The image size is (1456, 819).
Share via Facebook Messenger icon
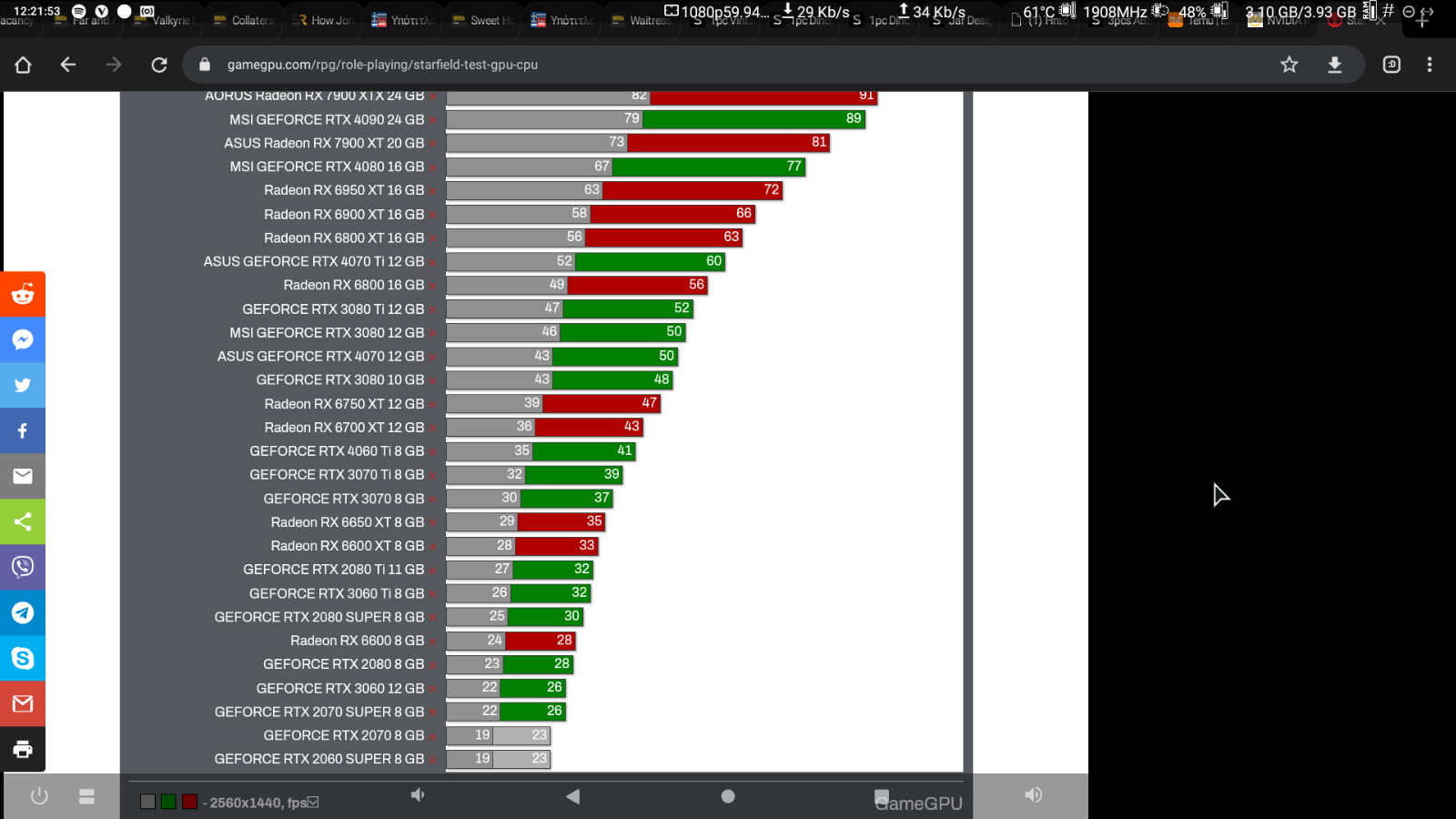pos(23,339)
